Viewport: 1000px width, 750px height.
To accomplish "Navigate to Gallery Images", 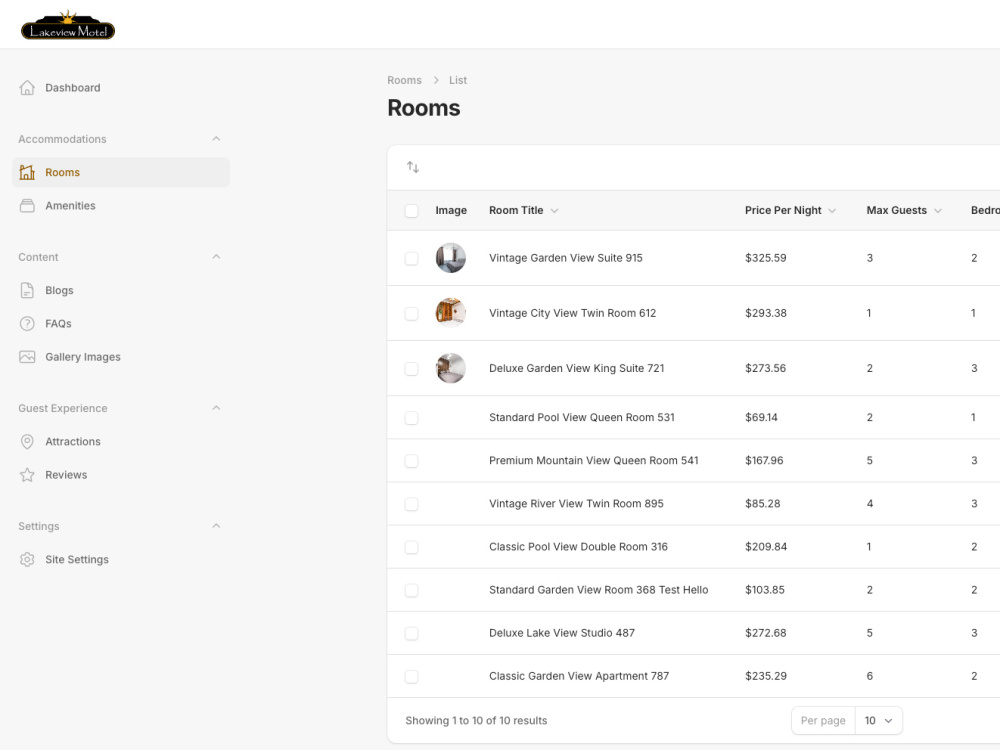I will coord(121,357).
